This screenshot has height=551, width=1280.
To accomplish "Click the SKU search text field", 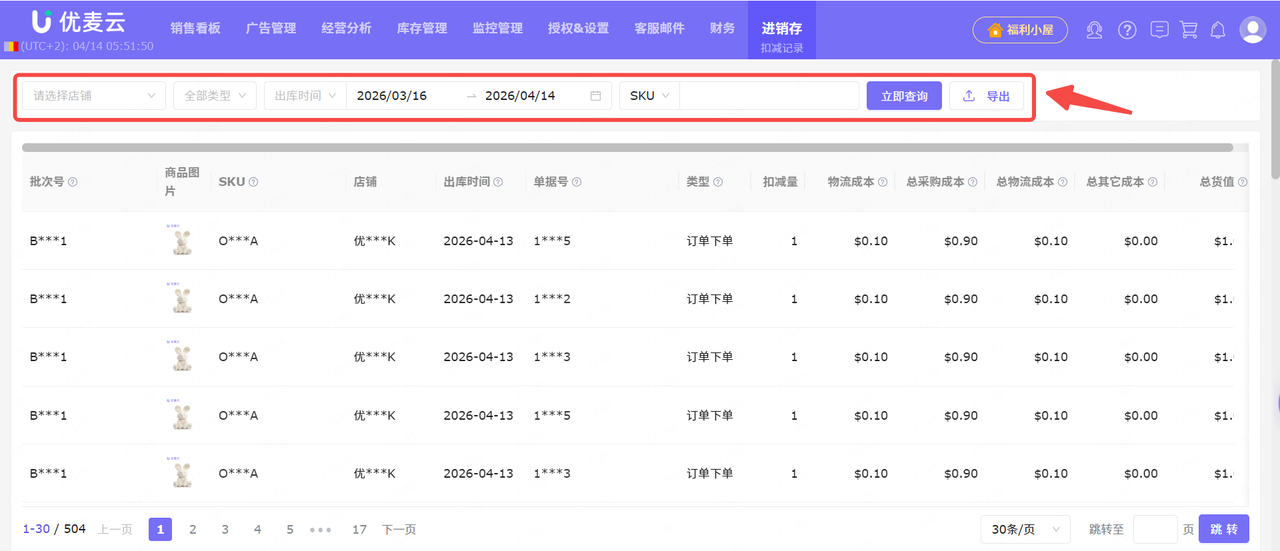I will 768,96.
